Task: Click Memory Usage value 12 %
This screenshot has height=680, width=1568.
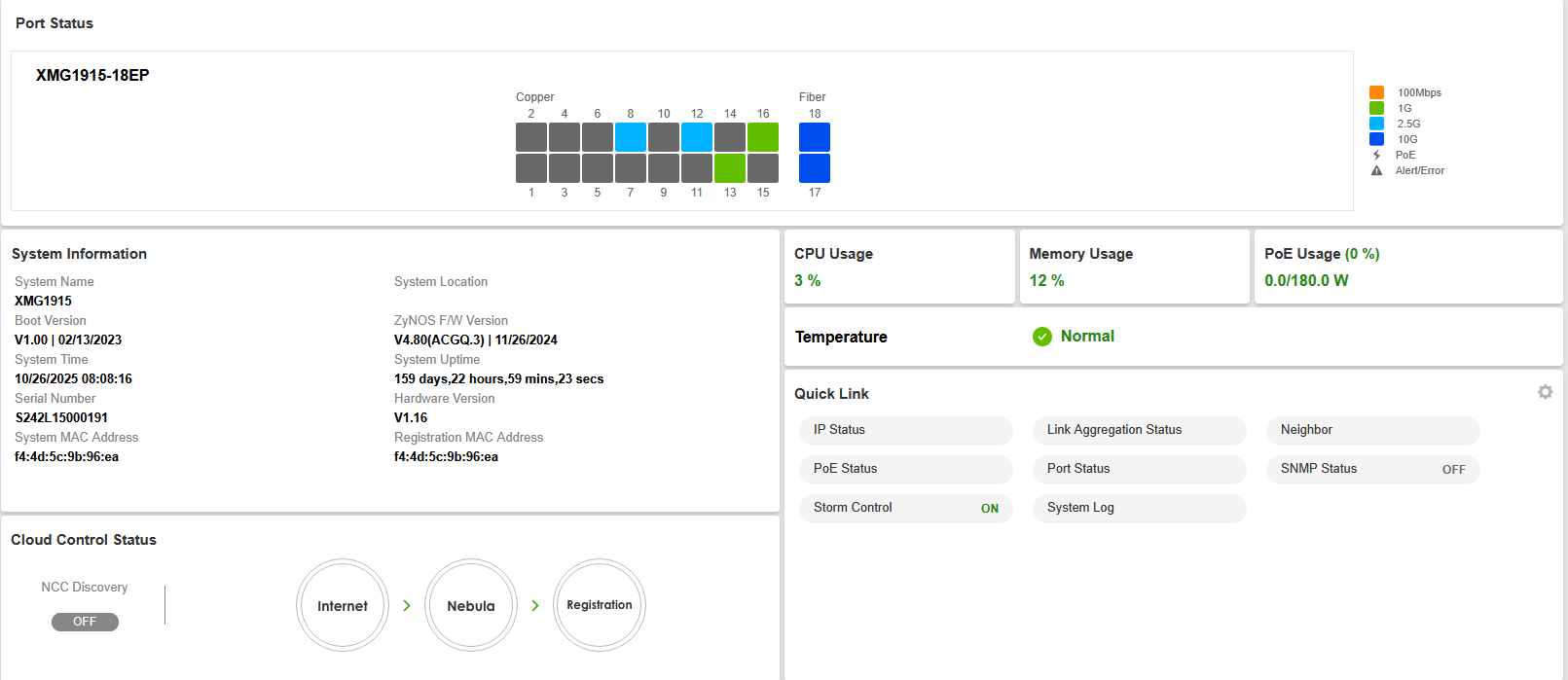Action: (1047, 280)
